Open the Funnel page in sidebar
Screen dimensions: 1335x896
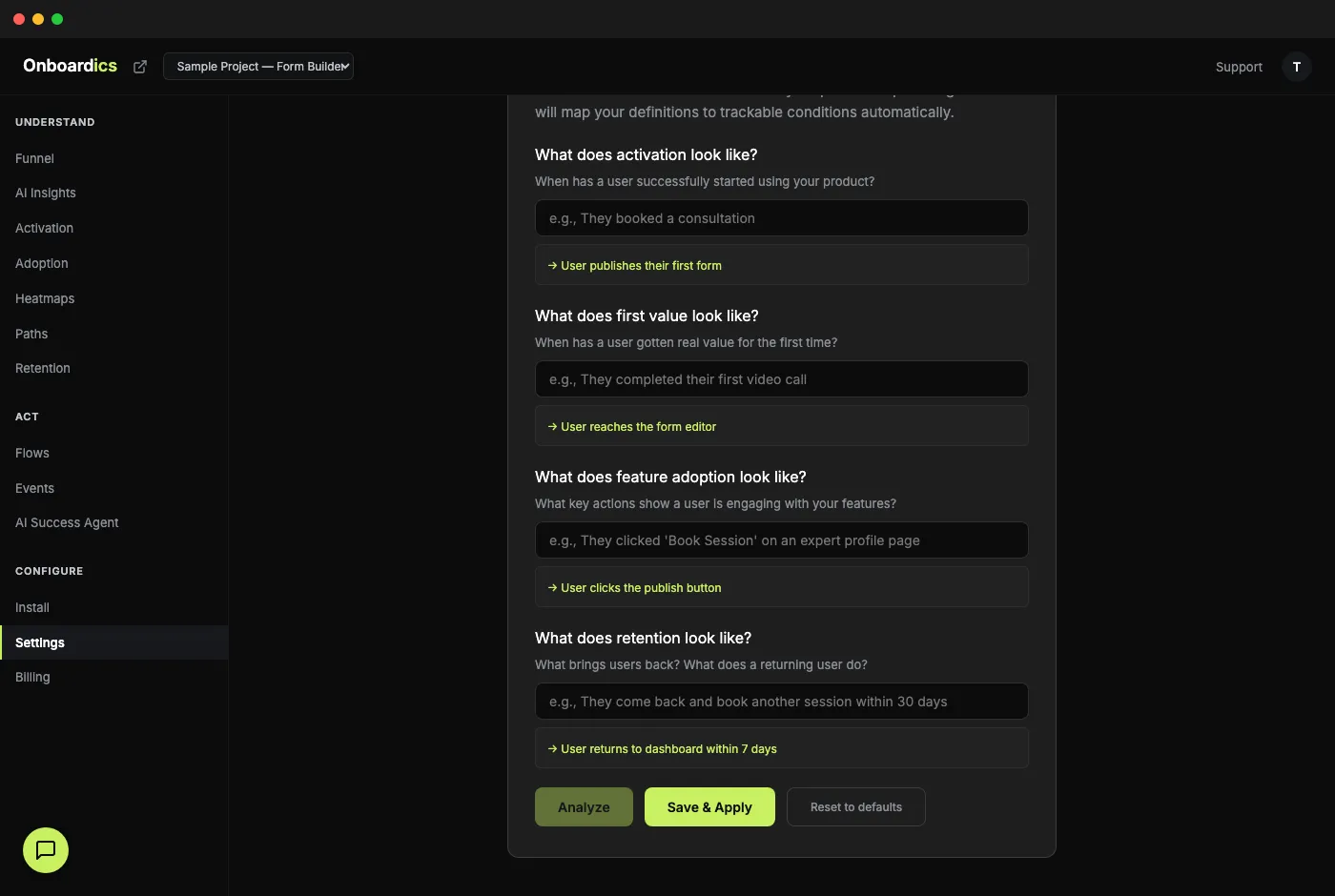pyautogui.click(x=34, y=158)
